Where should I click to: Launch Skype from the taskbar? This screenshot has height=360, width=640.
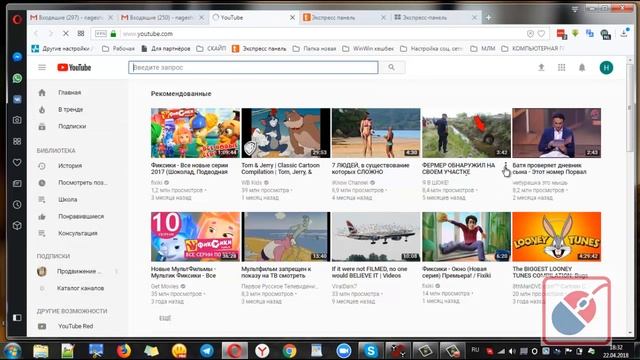pyautogui.click(x=370, y=351)
